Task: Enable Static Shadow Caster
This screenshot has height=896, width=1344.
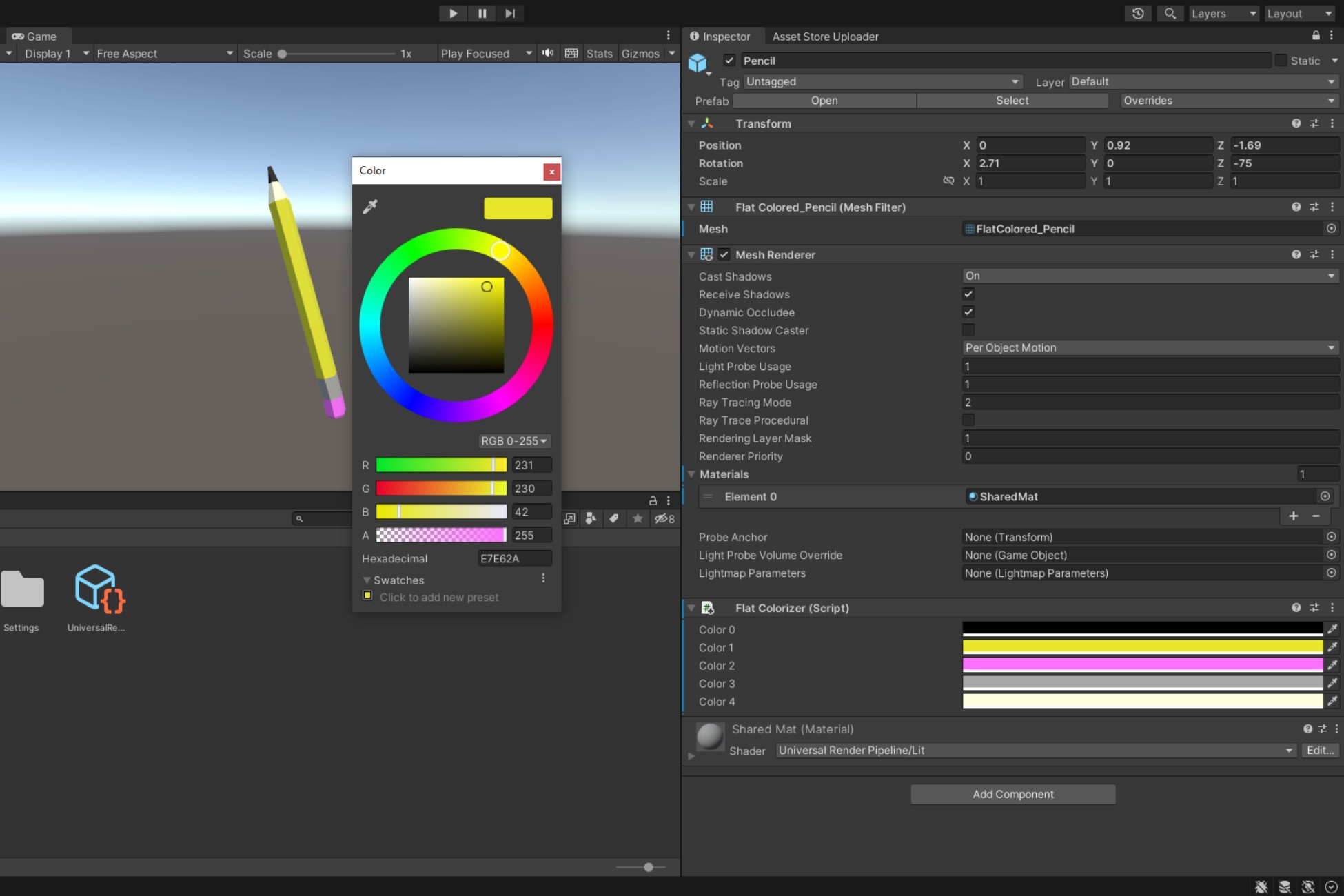Action: click(968, 329)
